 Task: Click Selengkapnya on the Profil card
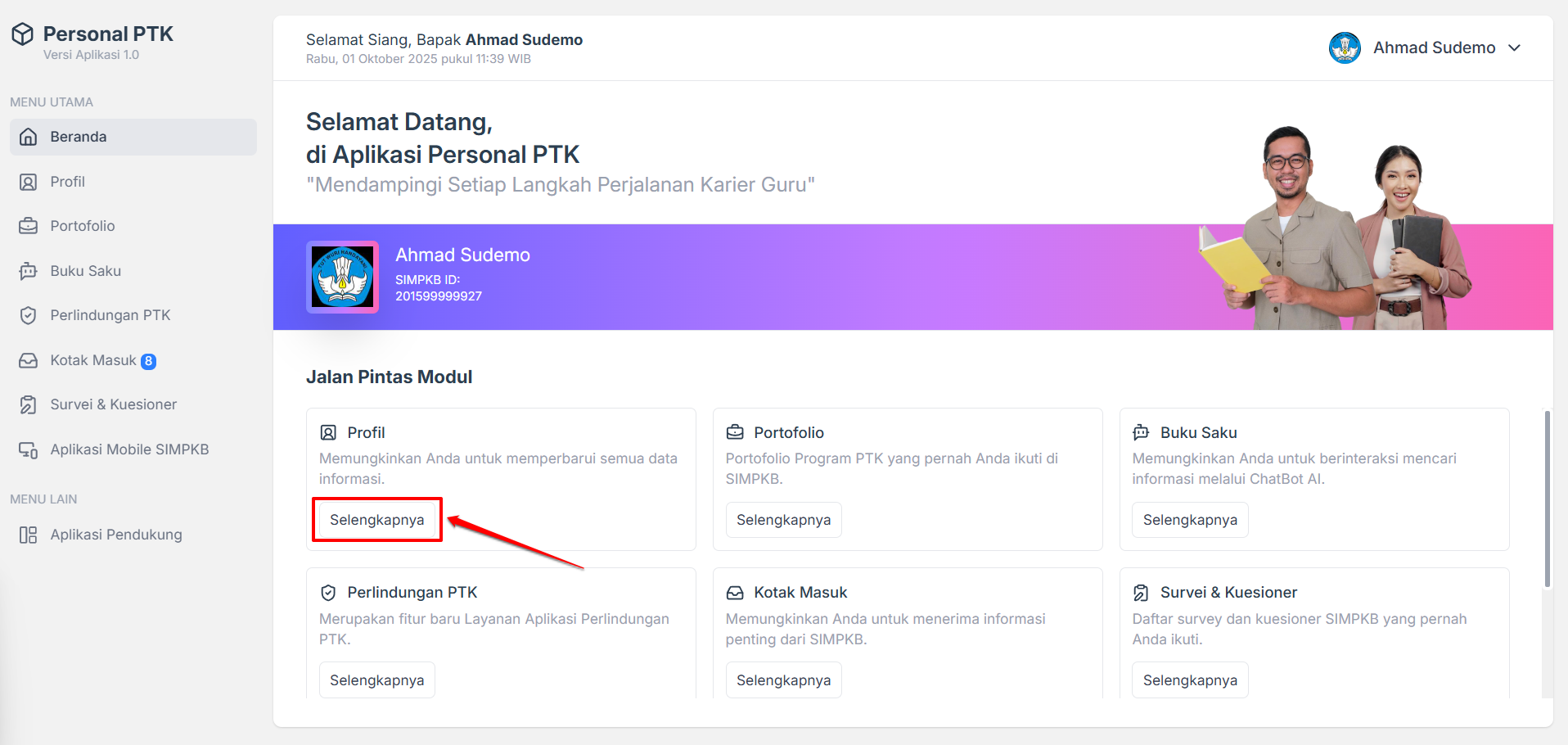click(x=377, y=520)
